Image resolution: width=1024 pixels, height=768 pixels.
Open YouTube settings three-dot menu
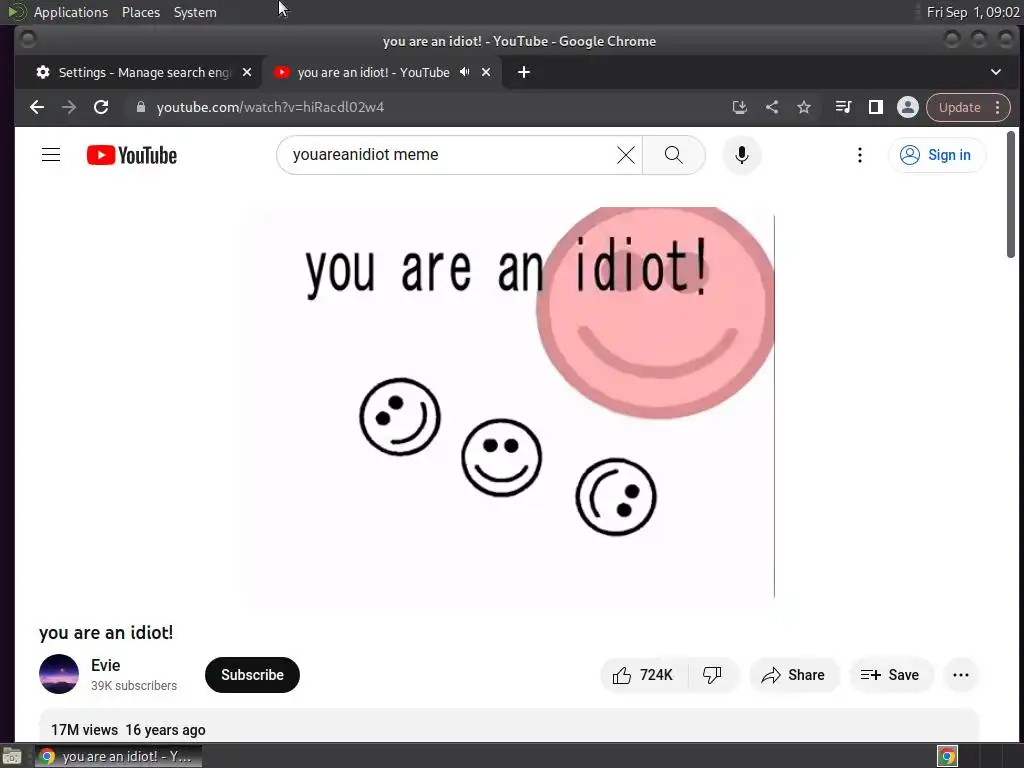859,155
